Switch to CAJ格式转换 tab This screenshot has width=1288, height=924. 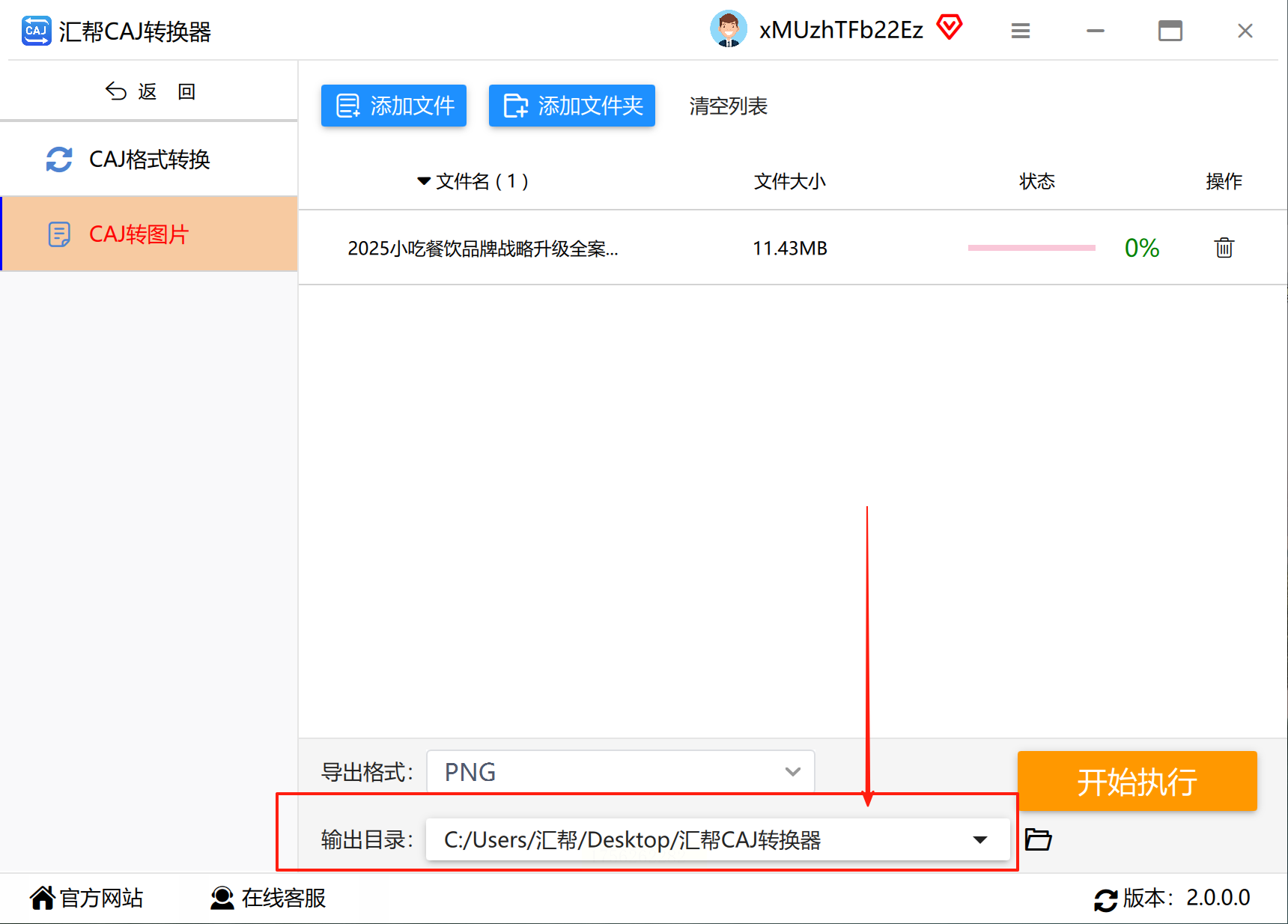[149, 159]
